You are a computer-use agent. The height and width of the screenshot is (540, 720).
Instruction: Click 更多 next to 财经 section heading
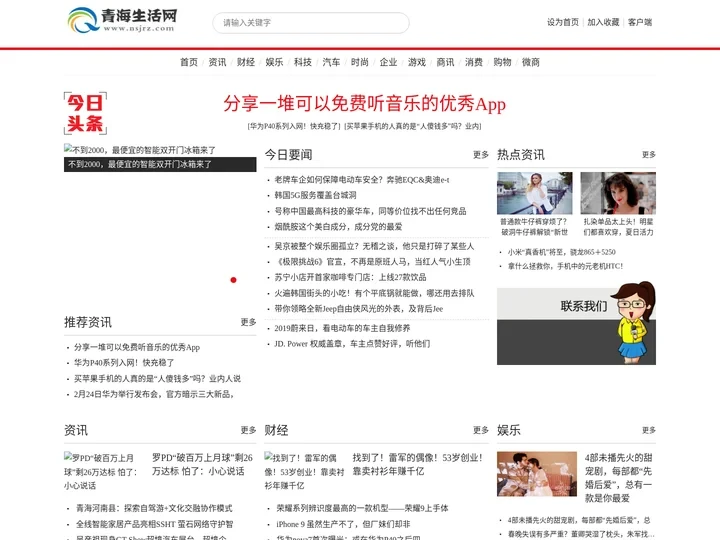tap(481, 430)
